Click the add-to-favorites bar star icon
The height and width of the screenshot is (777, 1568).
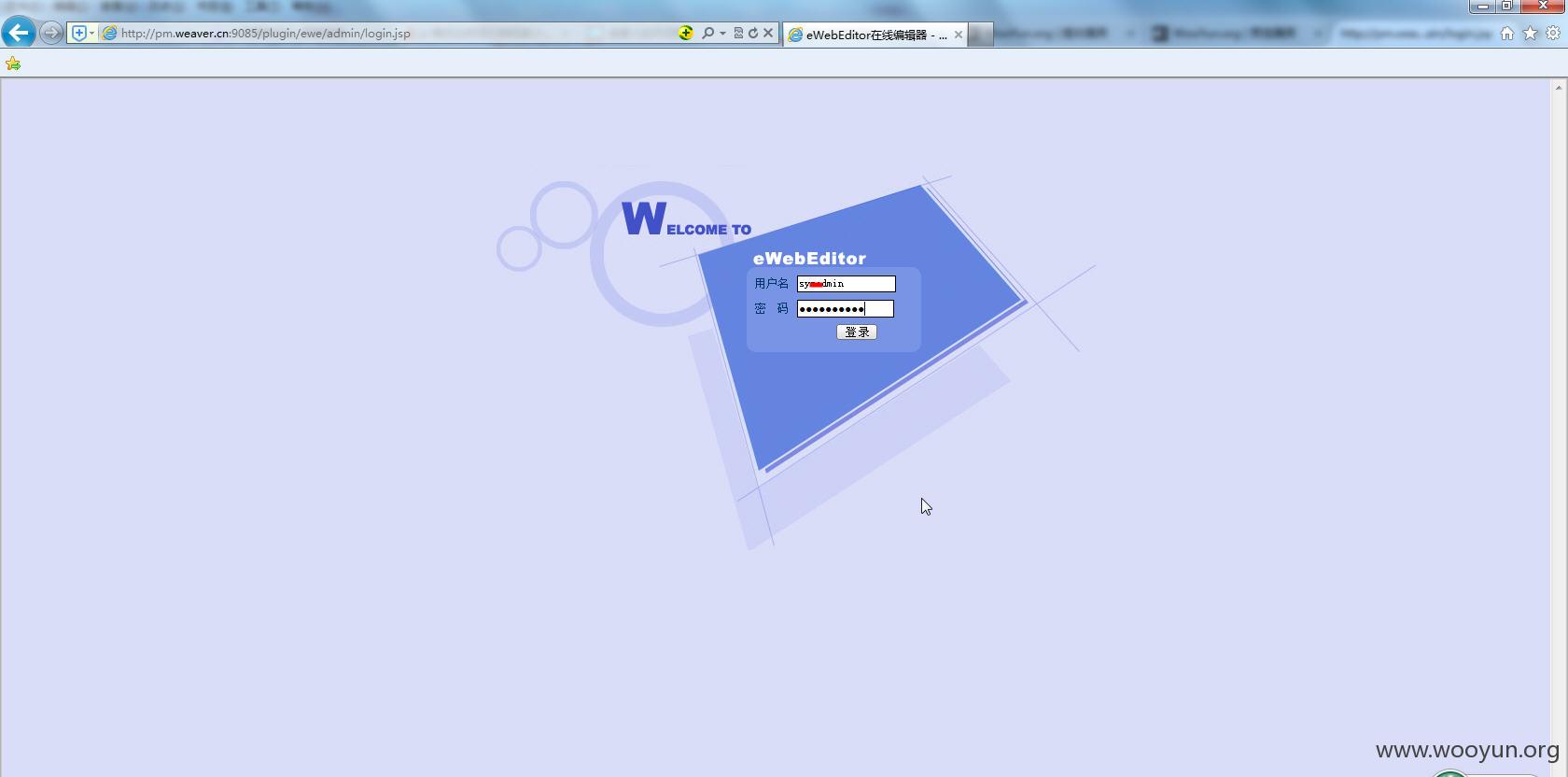coord(13,64)
